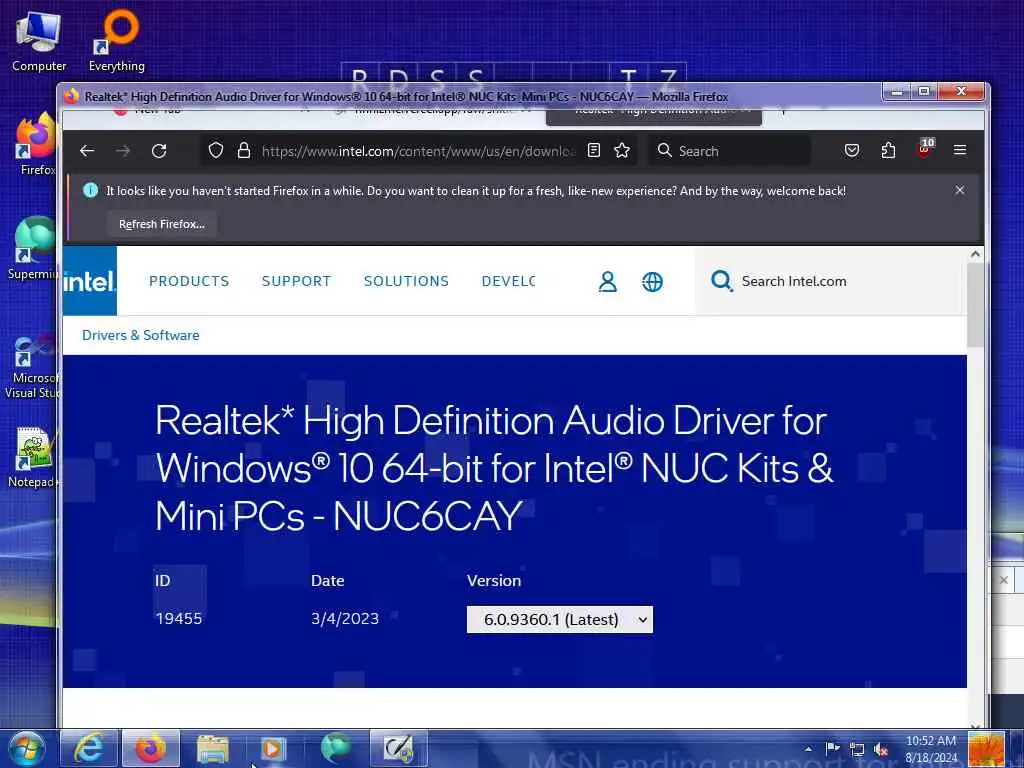The height and width of the screenshot is (768, 1024).
Task: Select the Everything desktop shortcut
Action: pos(116,42)
